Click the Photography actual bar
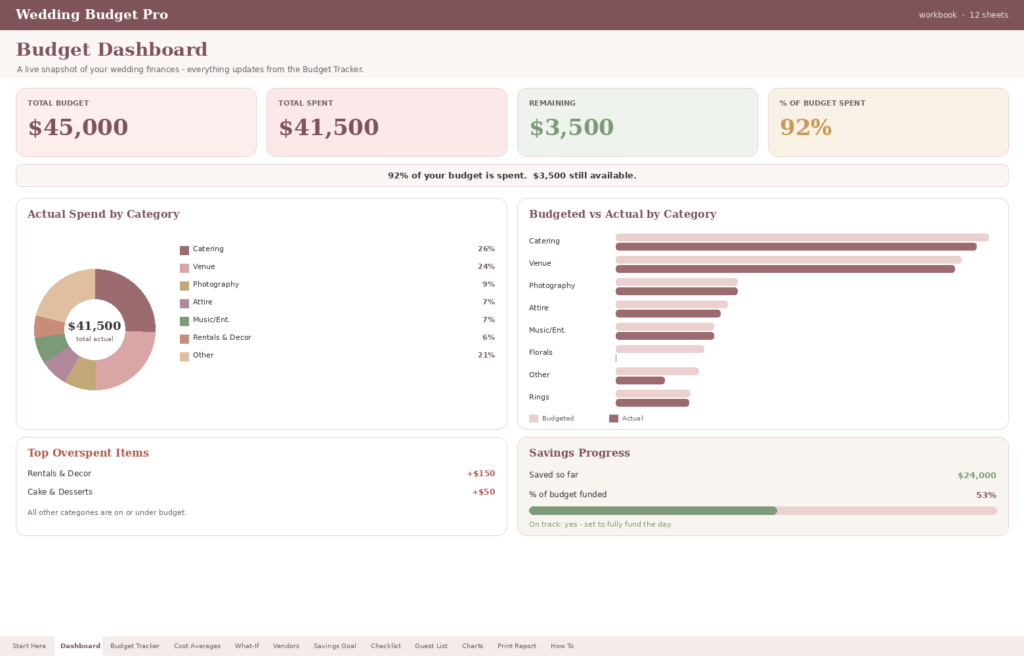Viewport: 1024px width, 656px height. coord(677,291)
